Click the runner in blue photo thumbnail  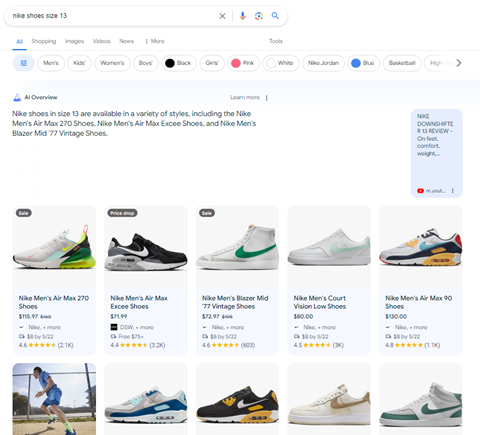click(54, 399)
